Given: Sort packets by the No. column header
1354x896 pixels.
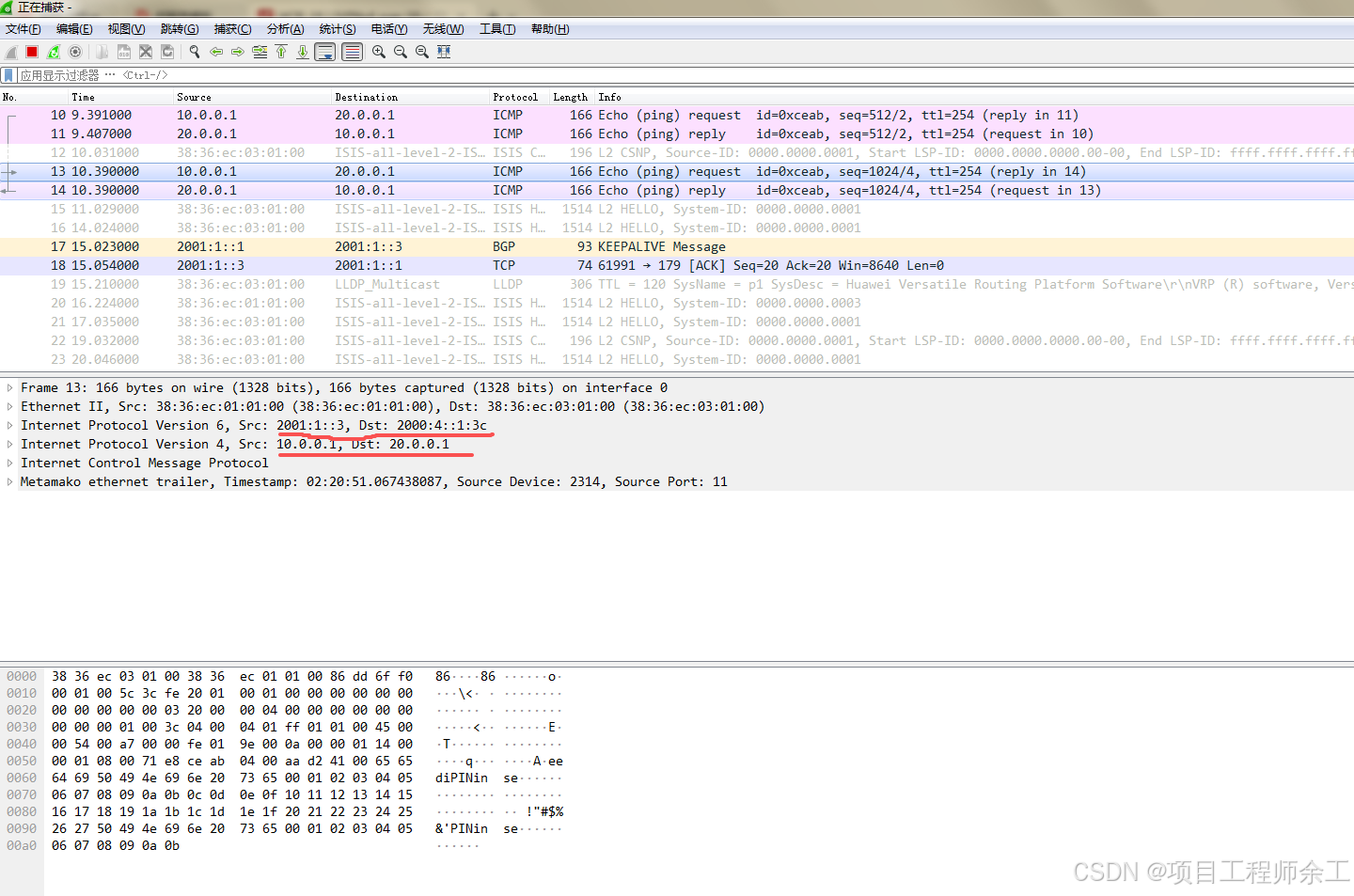Looking at the screenshot, I should [x=34, y=97].
